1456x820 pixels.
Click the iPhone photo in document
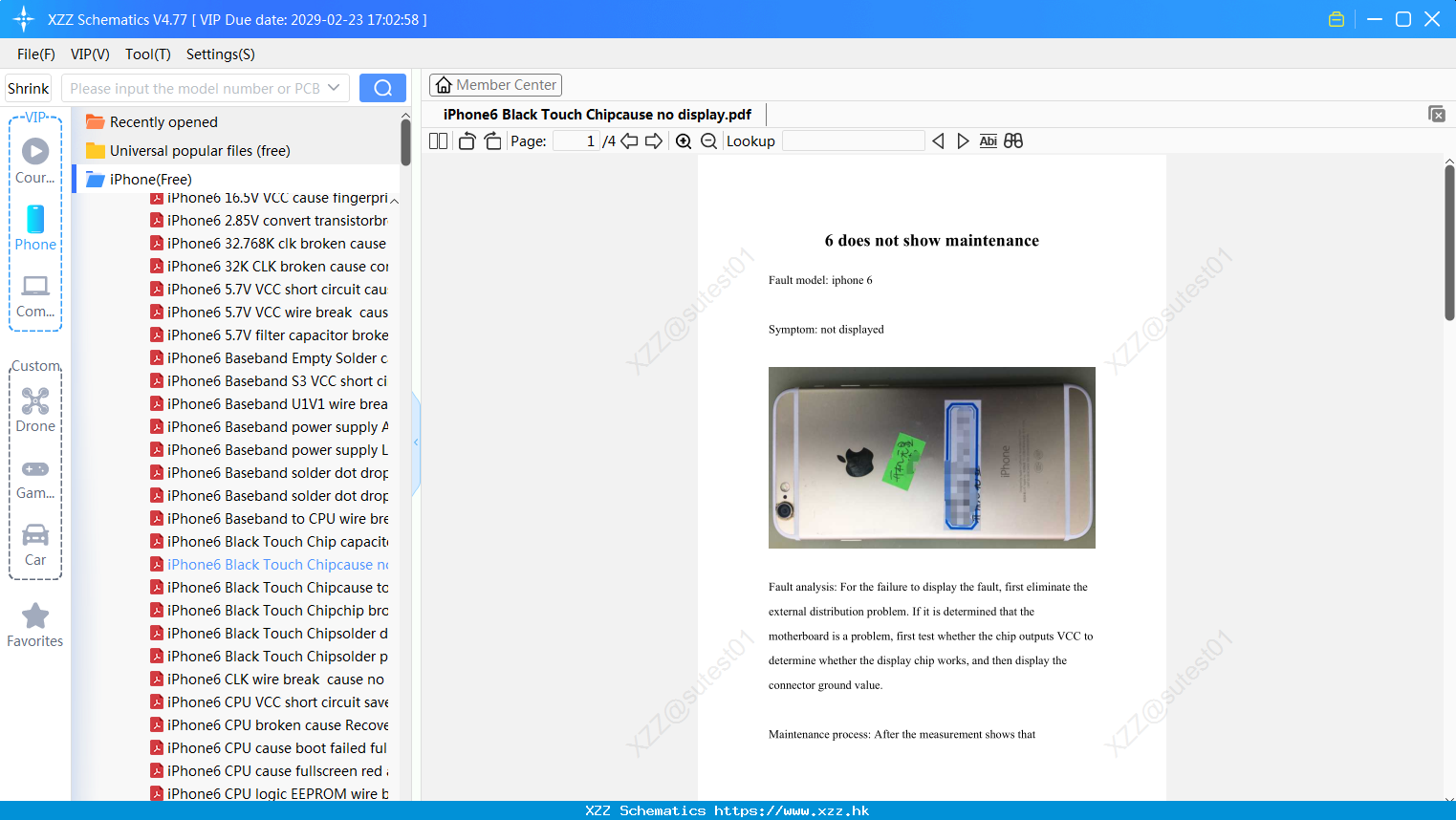[x=932, y=458]
